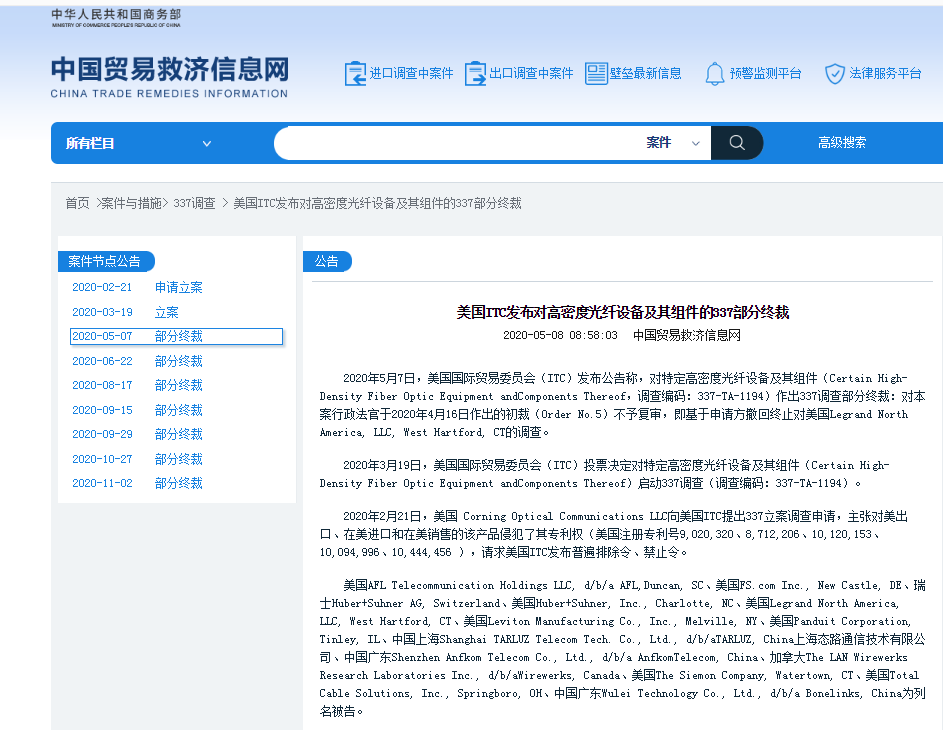943x730 pixels.
Task: Open the 2020-08-17 部分终裁 entry
Action: coord(137,385)
